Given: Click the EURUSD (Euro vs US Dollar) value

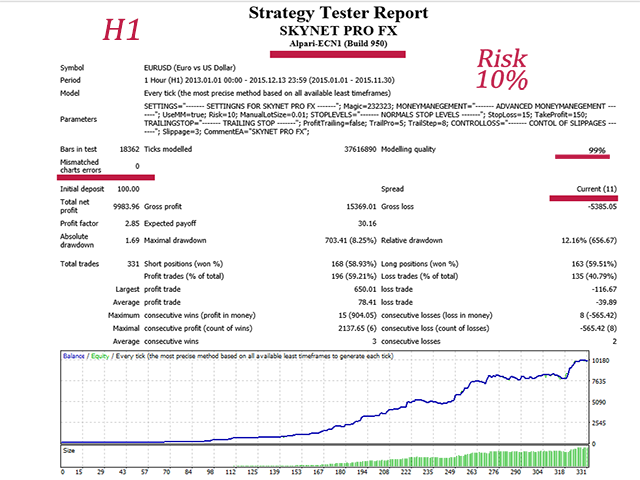Looking at the screenshot, I should (x=189, y=68).
